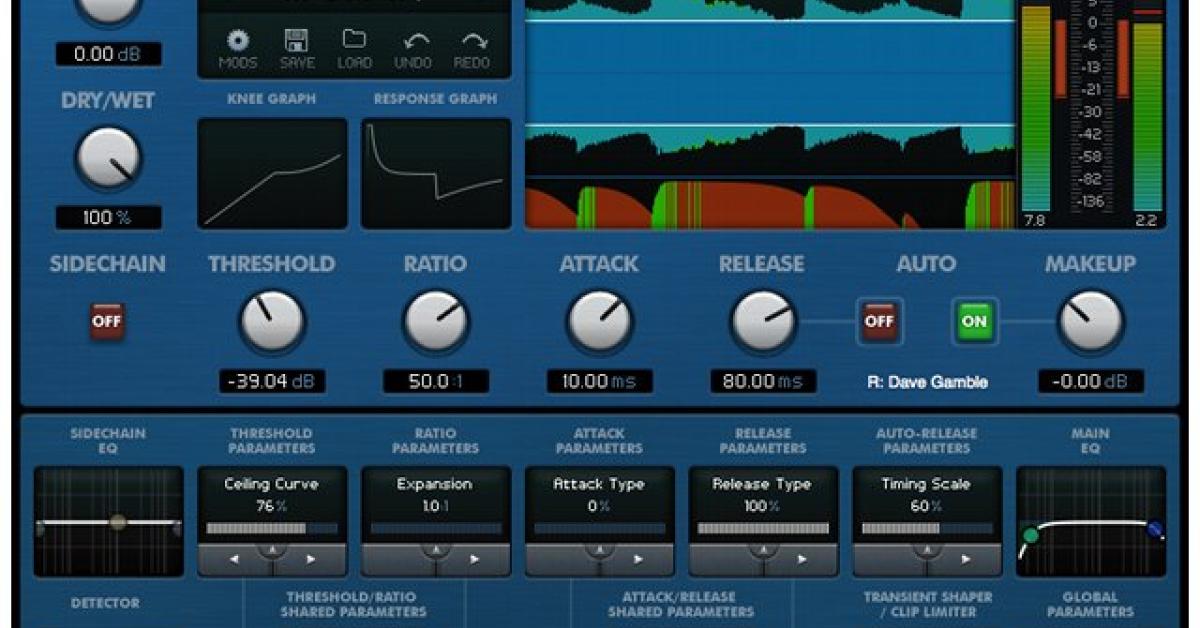Select the green node in Main EQ
Screen dimensions: 1200x628
click(x=1030, y=535)
